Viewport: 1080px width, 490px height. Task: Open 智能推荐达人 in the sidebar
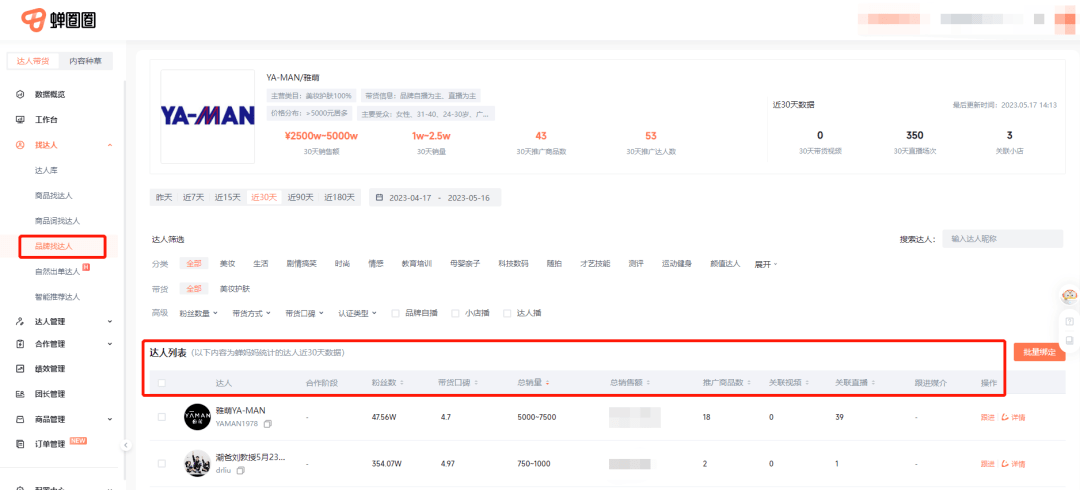coord(58,297)
